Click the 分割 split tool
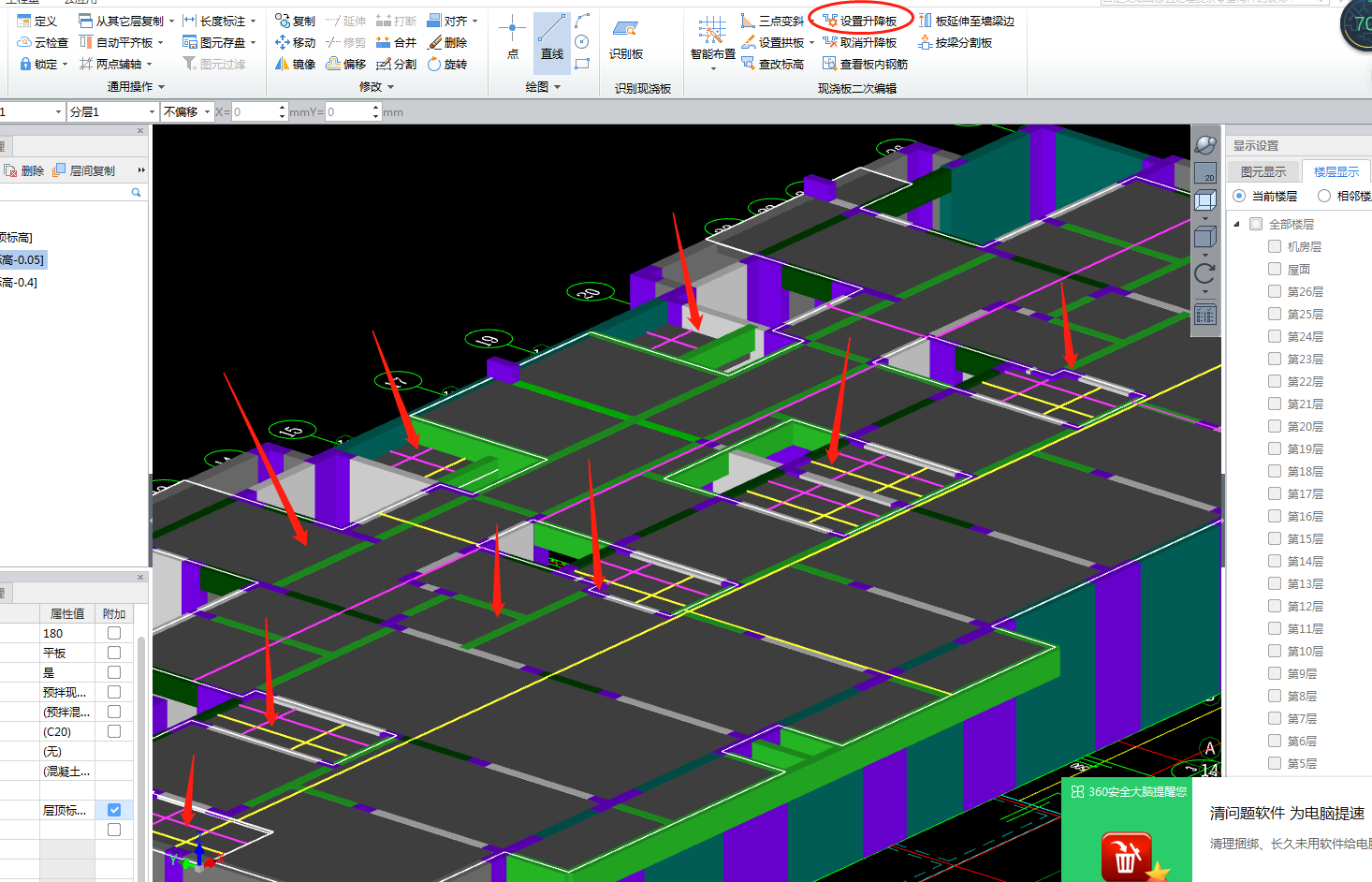Image resolution: width=1372 pixels, height=882 pixels. [396, 64]
